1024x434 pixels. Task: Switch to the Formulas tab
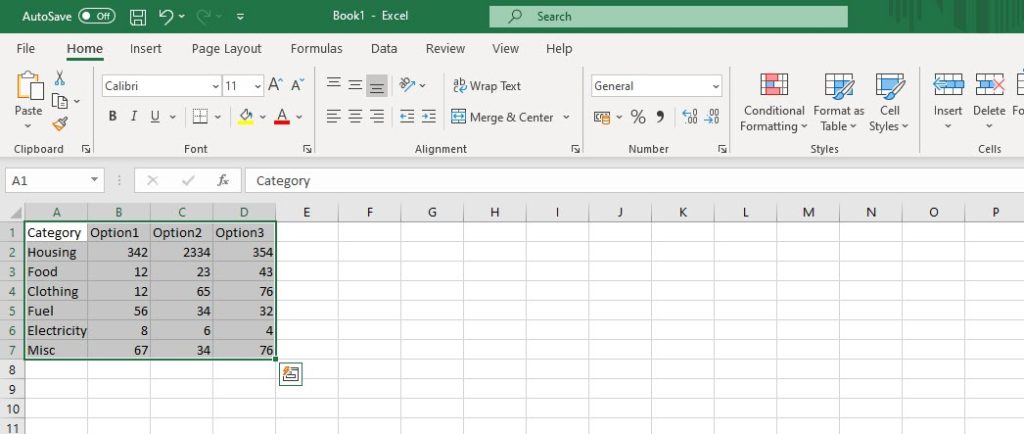(317, 48)
